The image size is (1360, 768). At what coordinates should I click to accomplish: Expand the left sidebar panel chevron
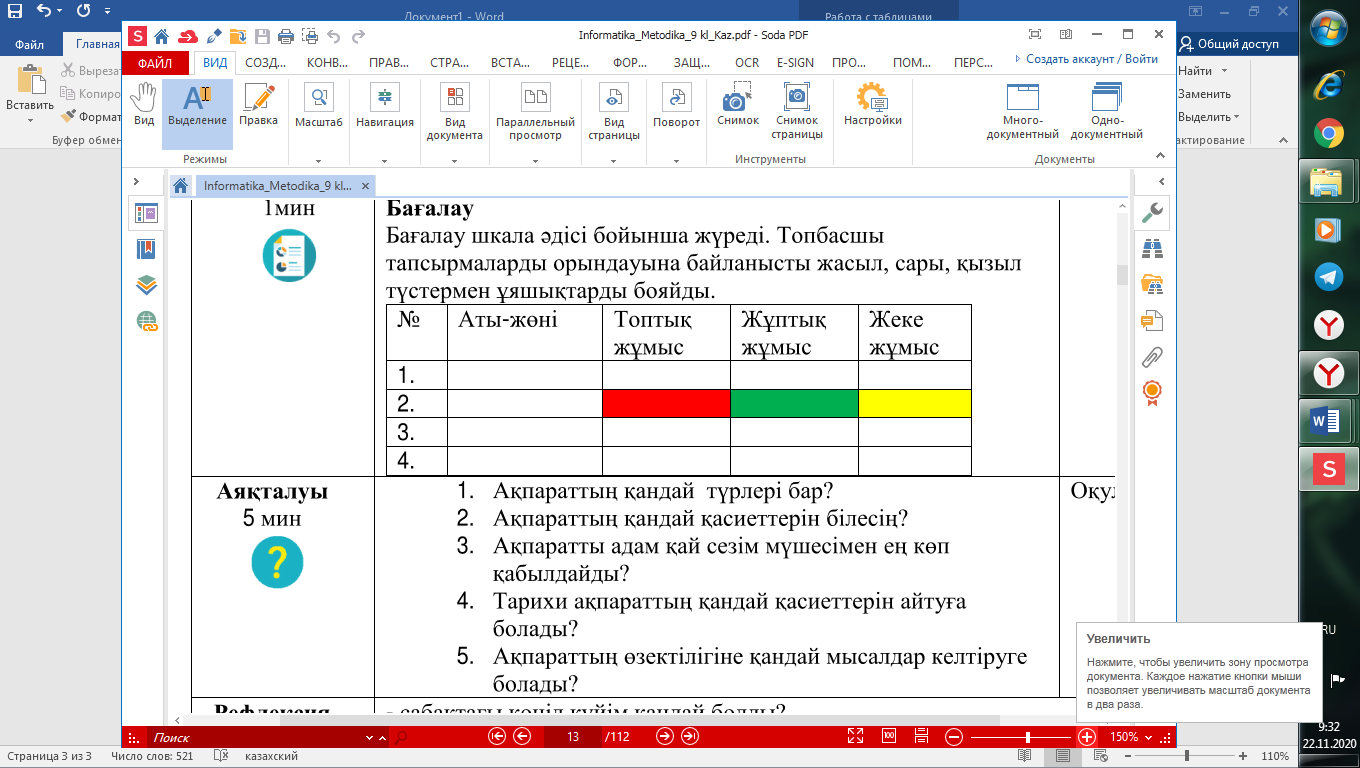tap(137, 182)
